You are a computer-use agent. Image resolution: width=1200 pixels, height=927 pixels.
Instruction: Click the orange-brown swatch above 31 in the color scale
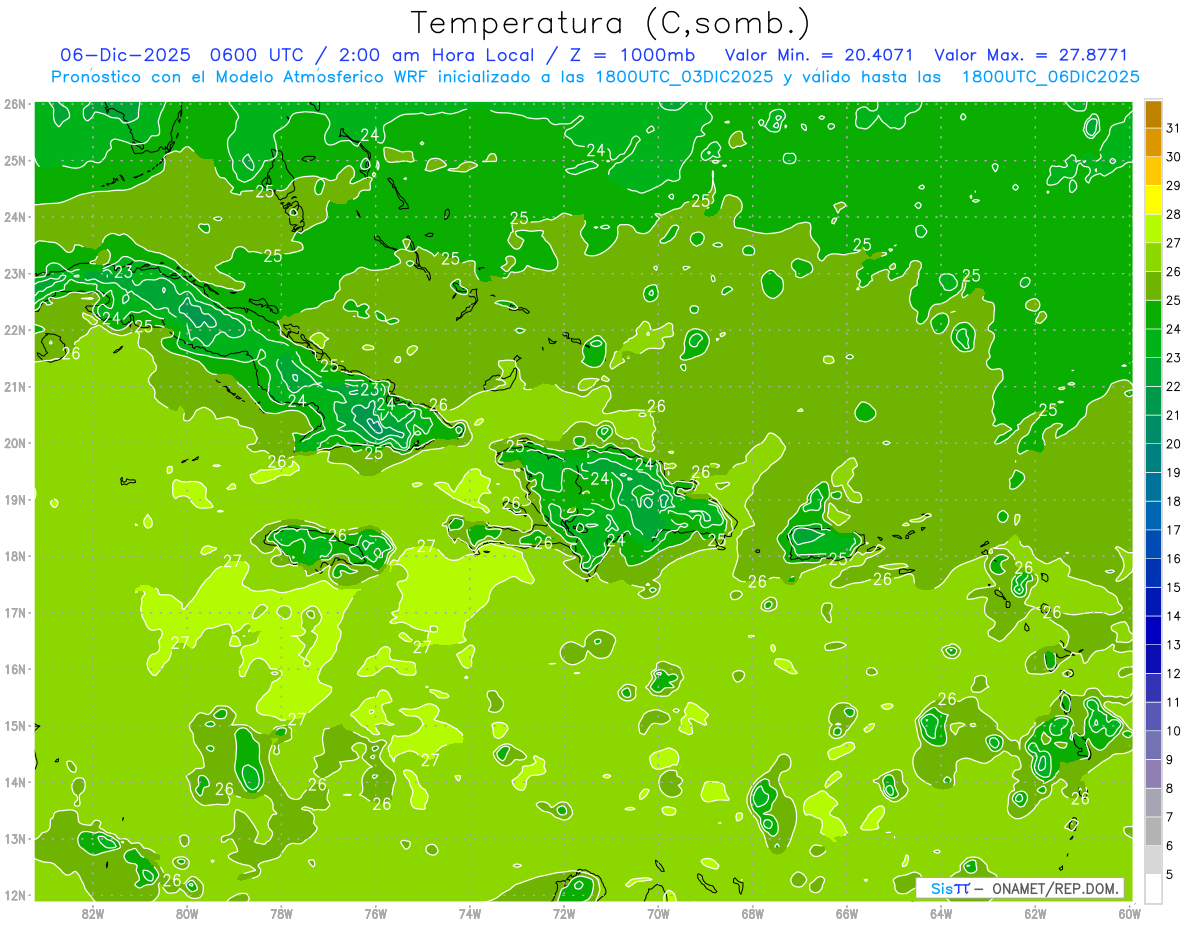(1154, 114)
